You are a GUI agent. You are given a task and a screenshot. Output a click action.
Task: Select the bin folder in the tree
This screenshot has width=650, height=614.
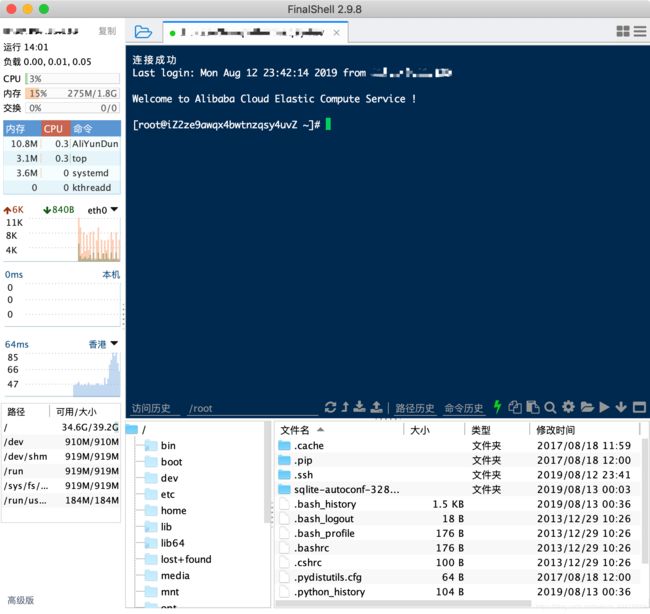[160, 446]
